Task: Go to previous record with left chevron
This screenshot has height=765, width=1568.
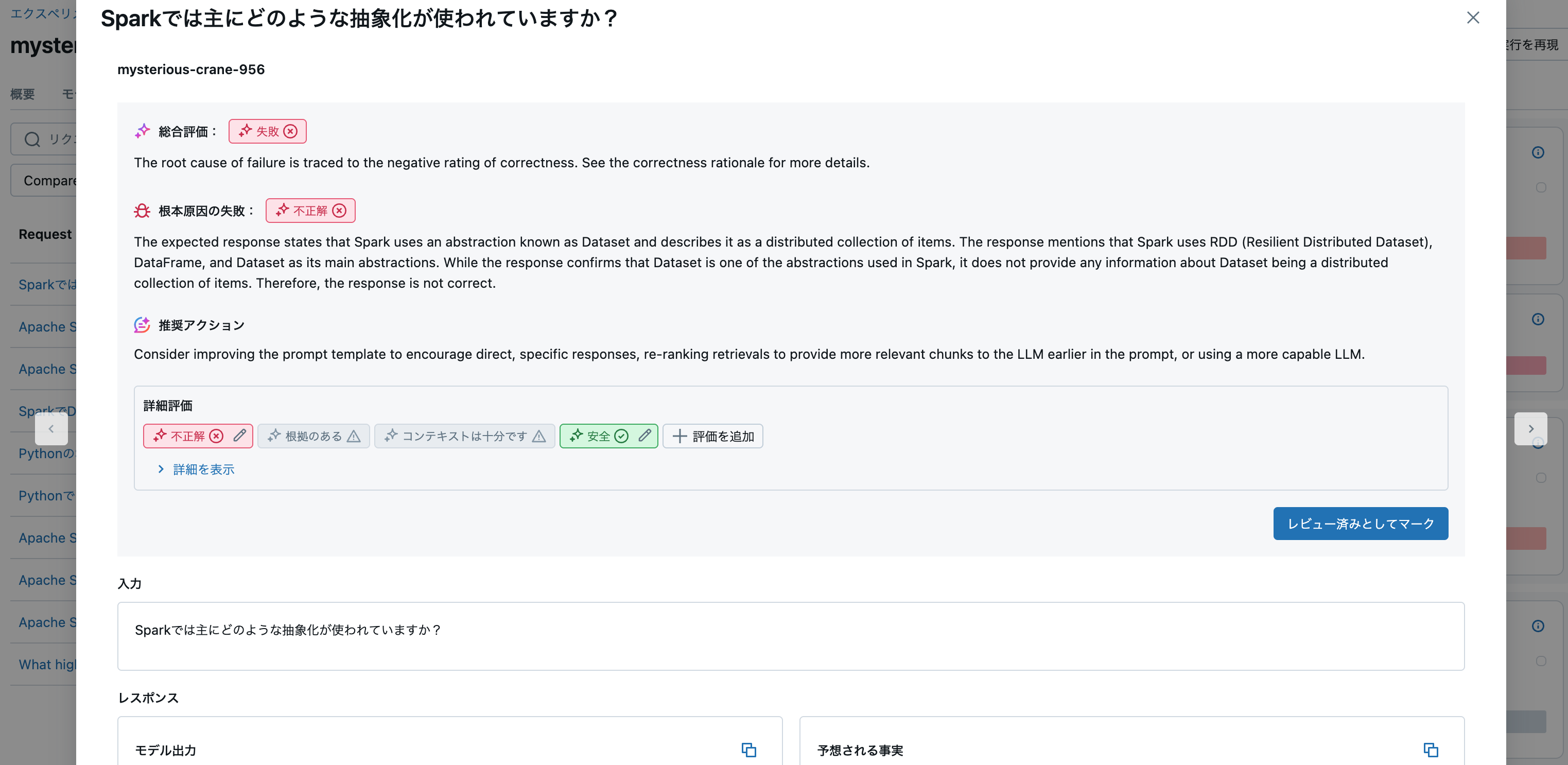Action: pos(52,428)
